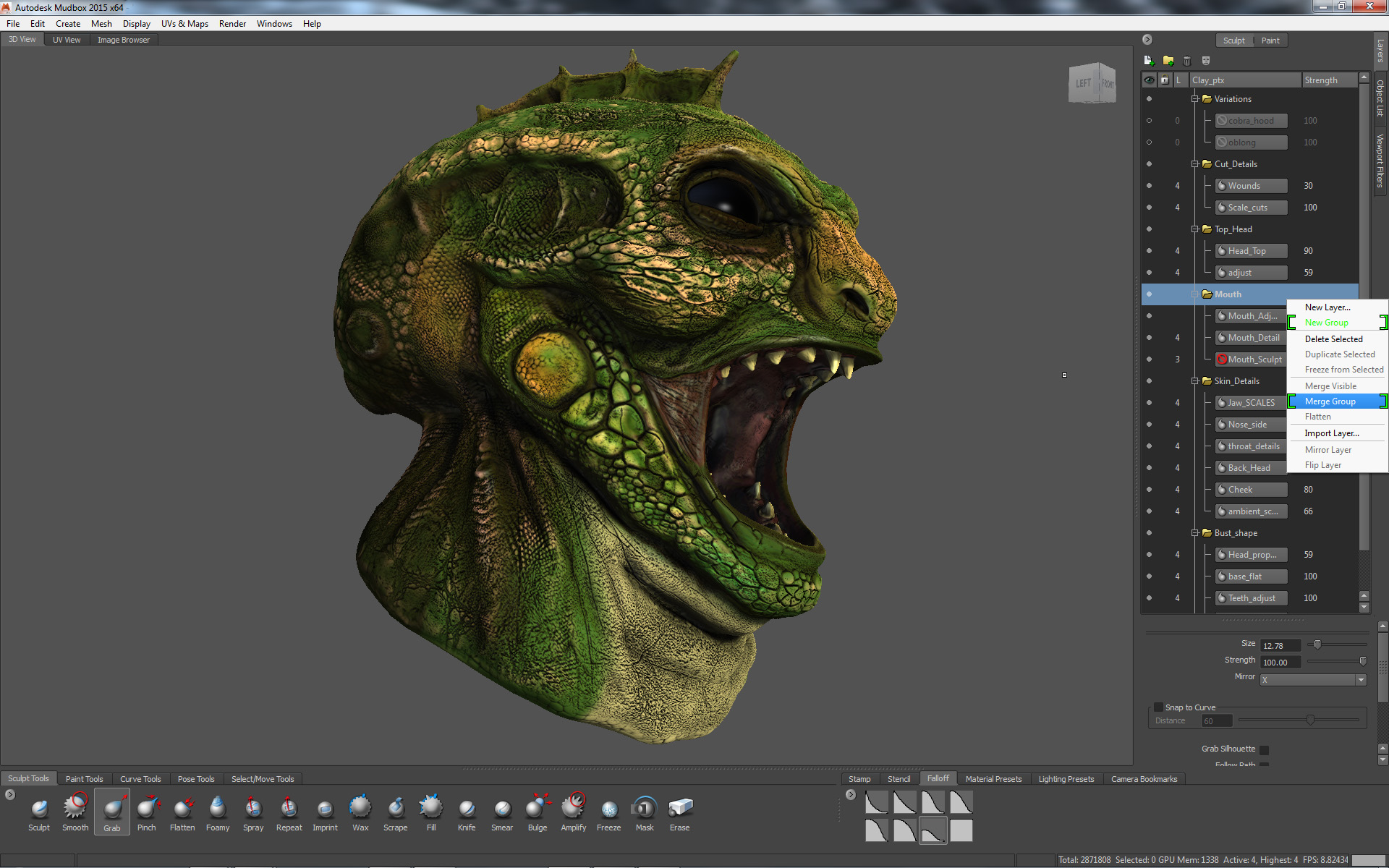Switch to the Paint Tools tab

(x=84, y=779)
